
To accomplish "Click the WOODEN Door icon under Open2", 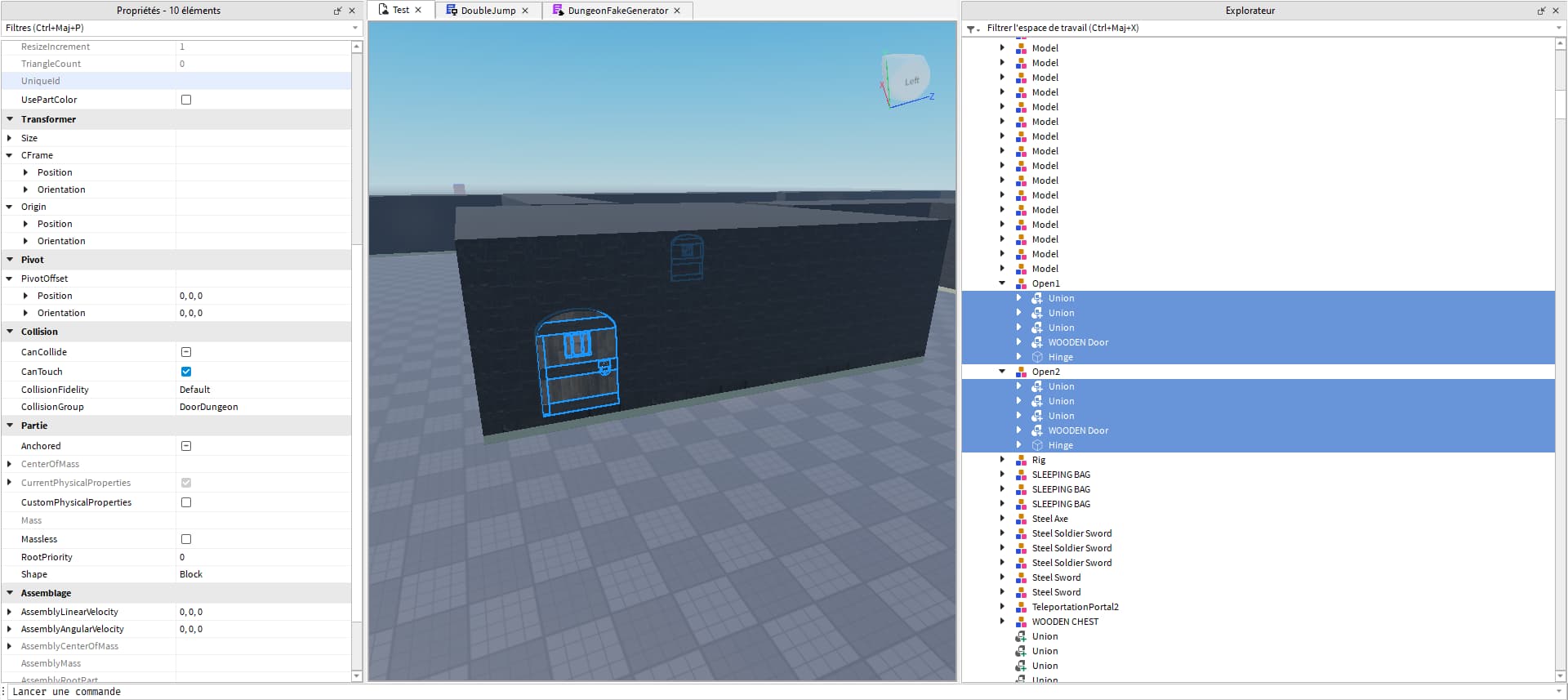I will (x=1037, y=430).
